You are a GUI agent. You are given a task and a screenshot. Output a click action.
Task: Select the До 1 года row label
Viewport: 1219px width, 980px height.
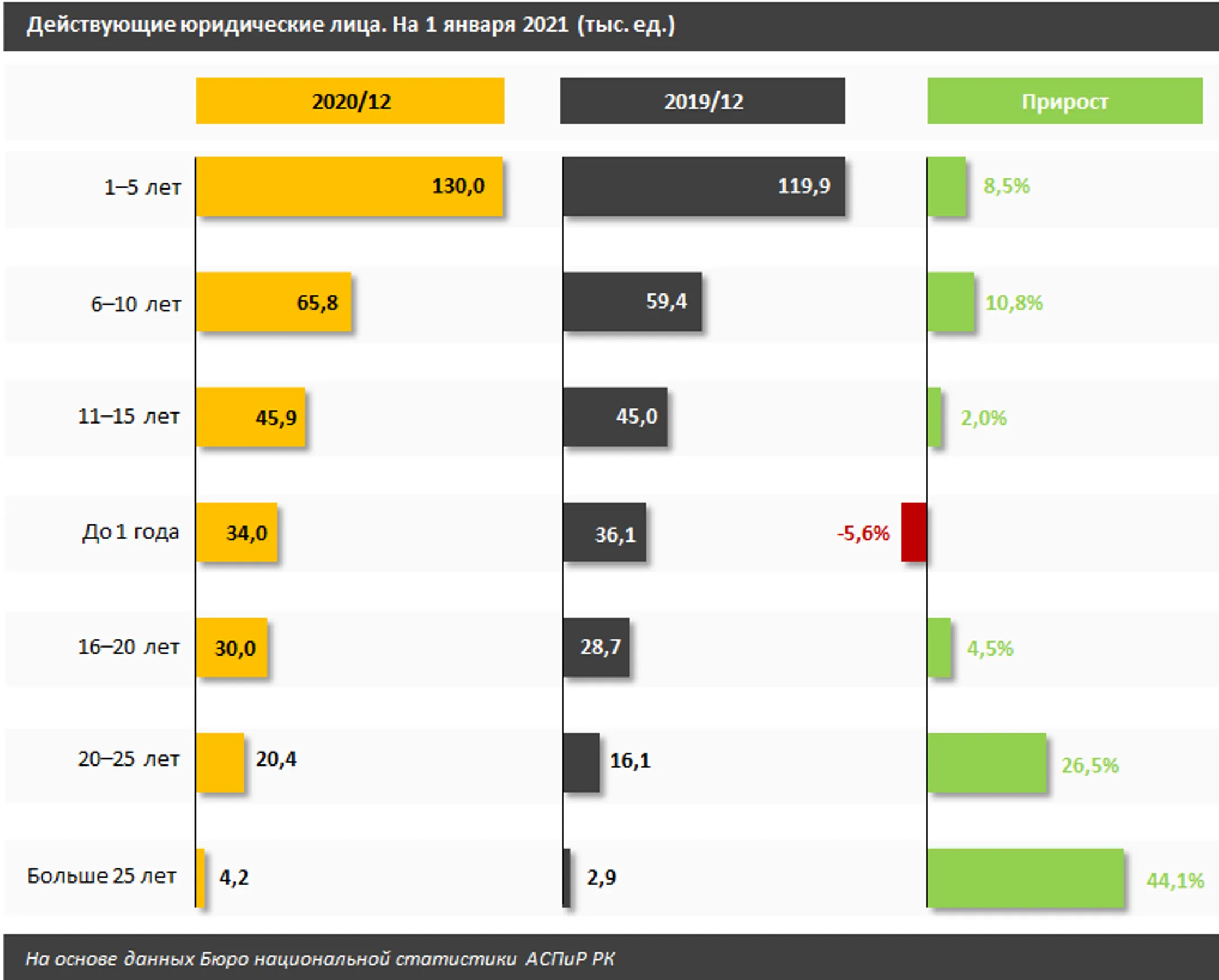point(131,532)
